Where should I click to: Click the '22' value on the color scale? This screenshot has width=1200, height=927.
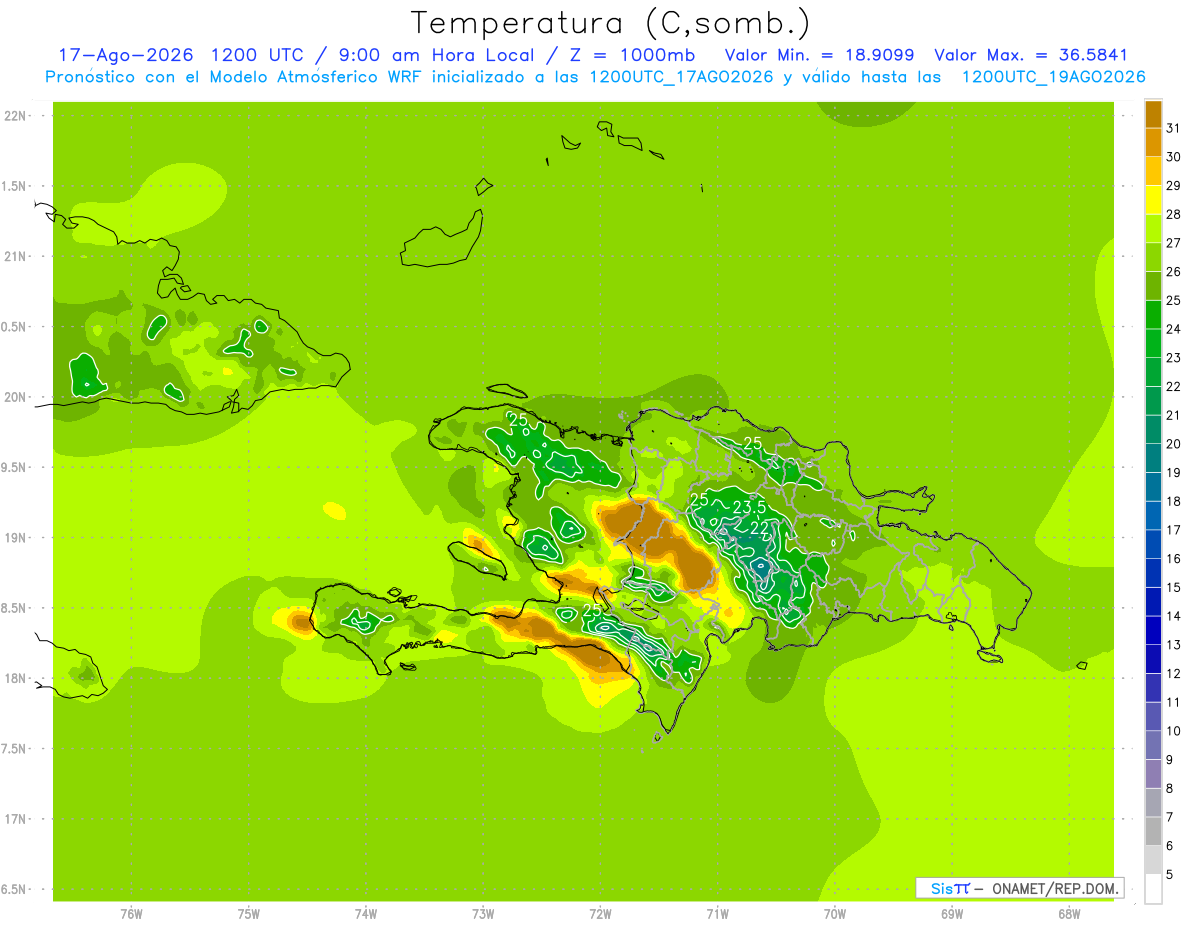click(1173, 386)
